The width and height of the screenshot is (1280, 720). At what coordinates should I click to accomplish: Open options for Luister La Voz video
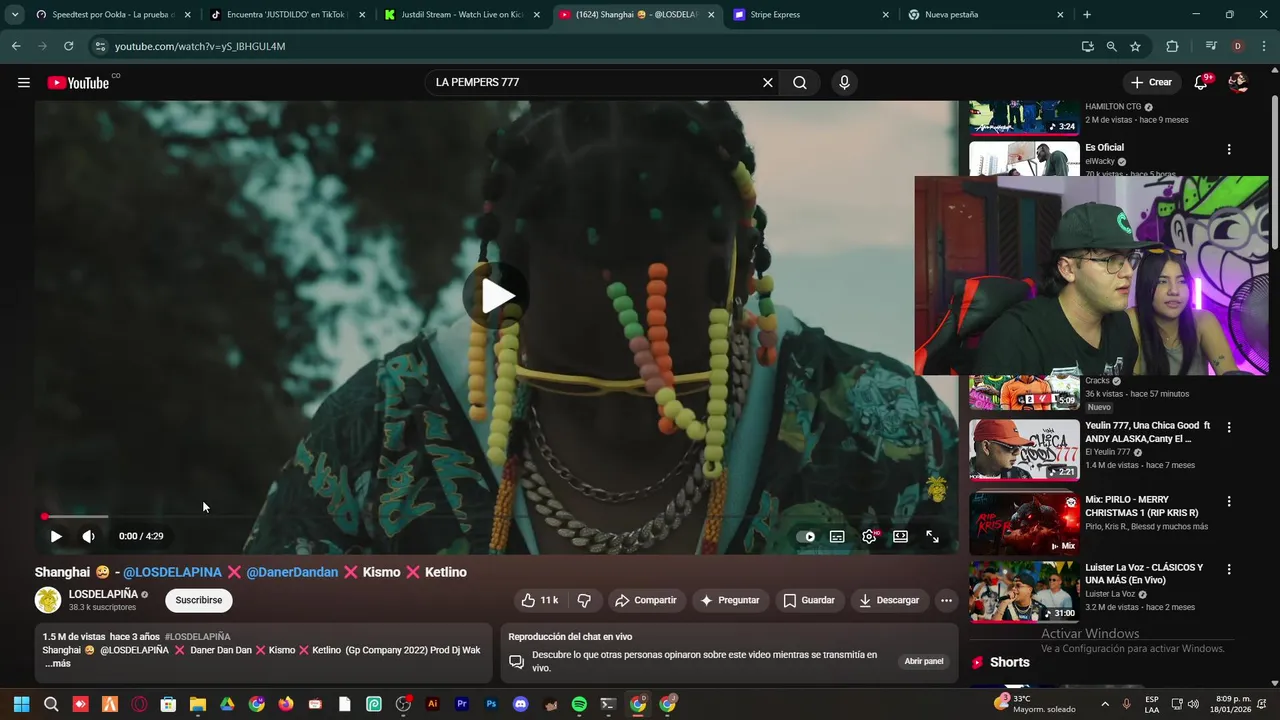coord(1229,569)
